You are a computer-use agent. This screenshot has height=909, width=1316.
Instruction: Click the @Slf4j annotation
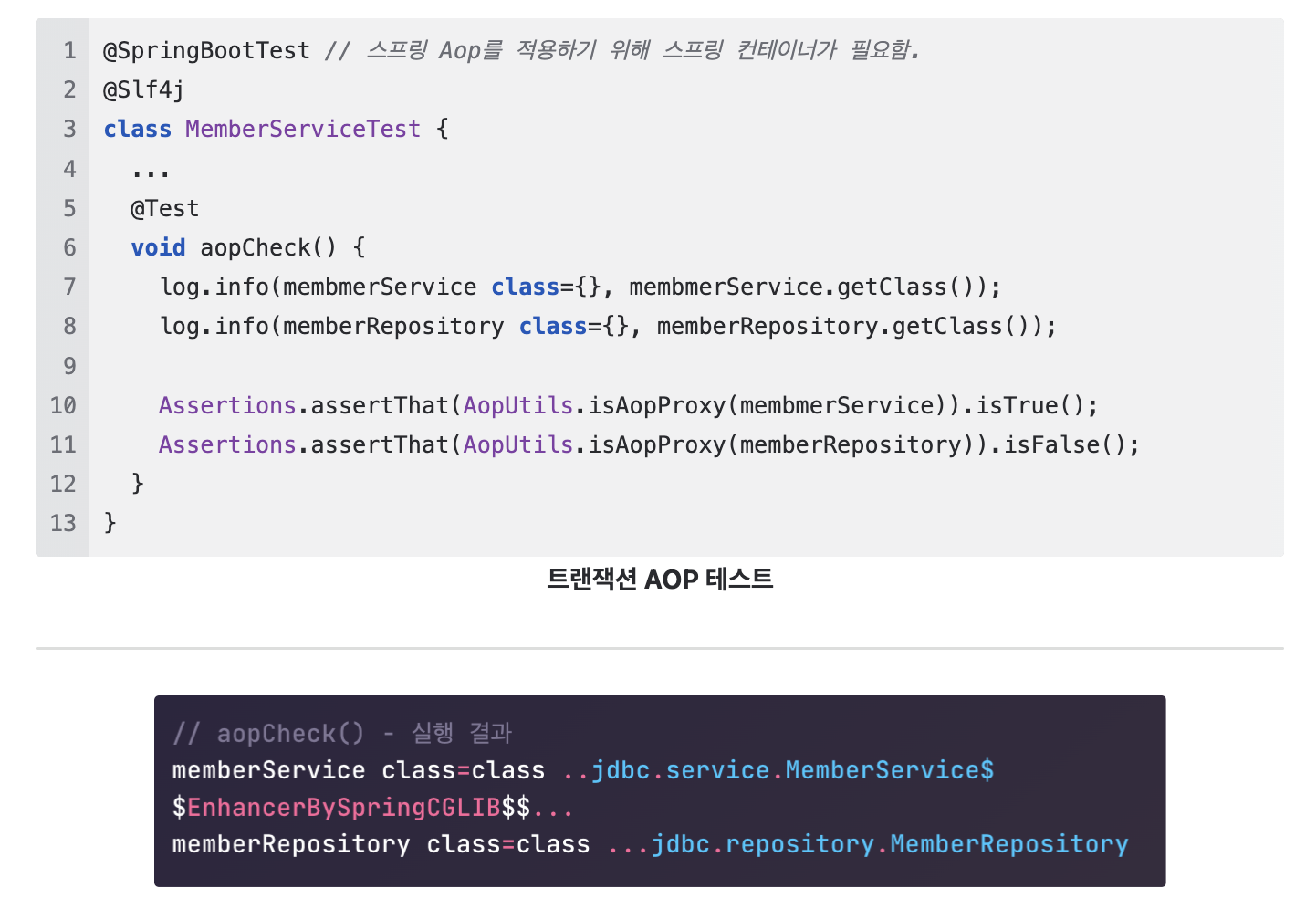pos(143,89)
